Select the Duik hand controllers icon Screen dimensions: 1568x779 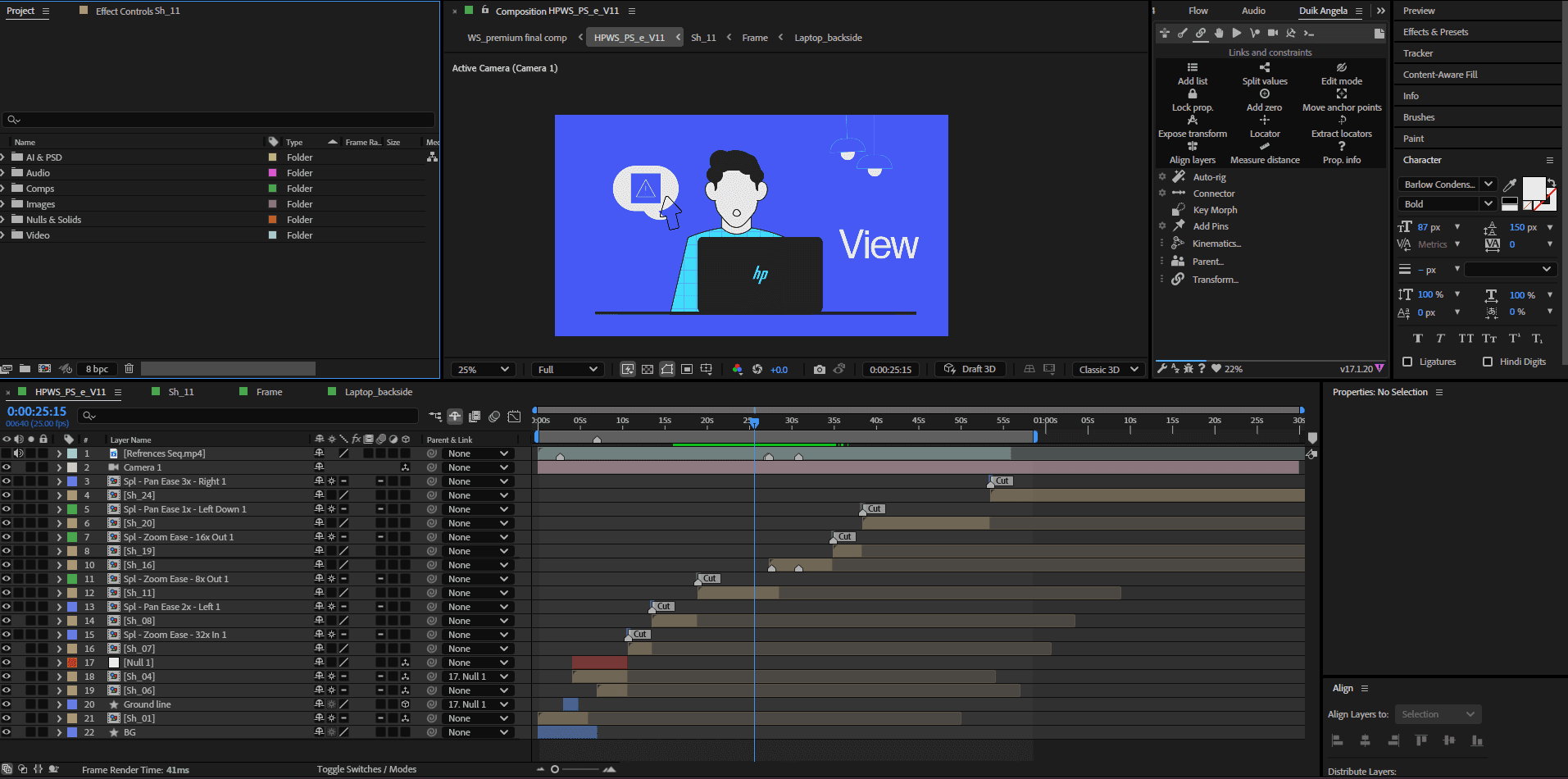pos(1218,33)
